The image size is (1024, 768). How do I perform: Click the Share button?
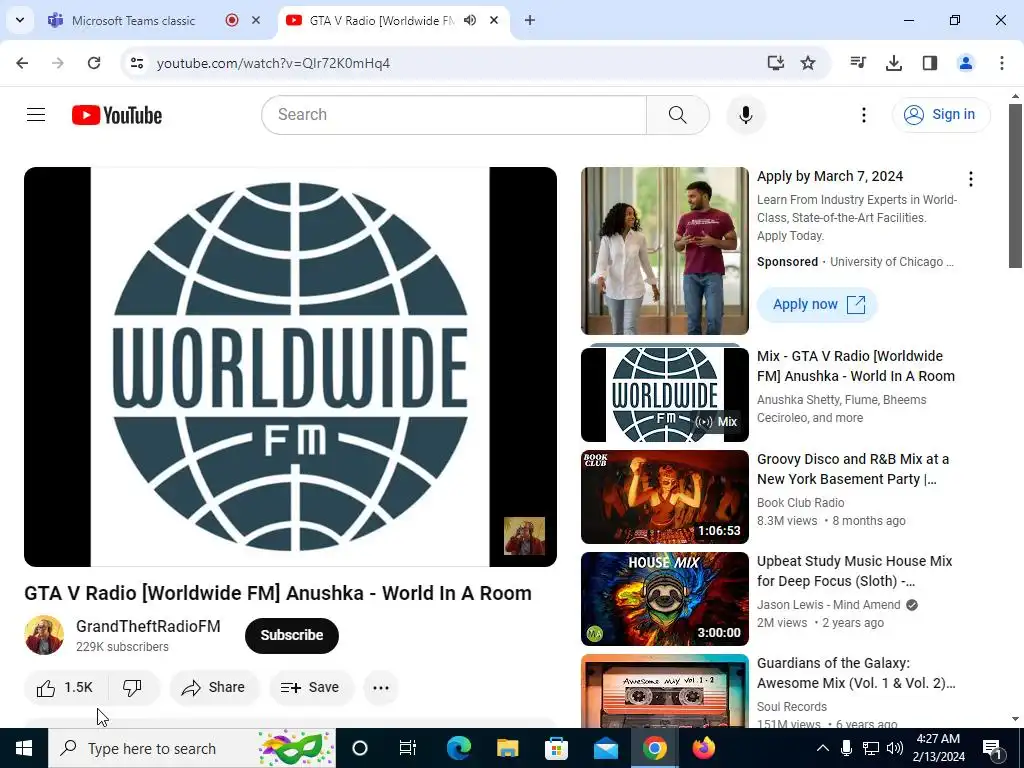(x=214, y=688)
